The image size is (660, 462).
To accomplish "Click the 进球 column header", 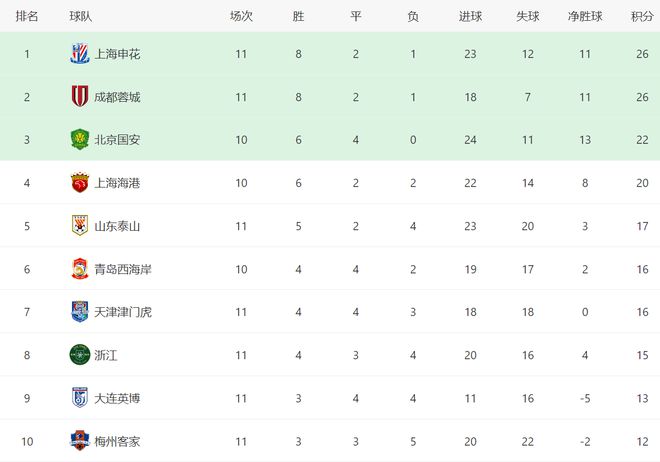I will [470, 16].
